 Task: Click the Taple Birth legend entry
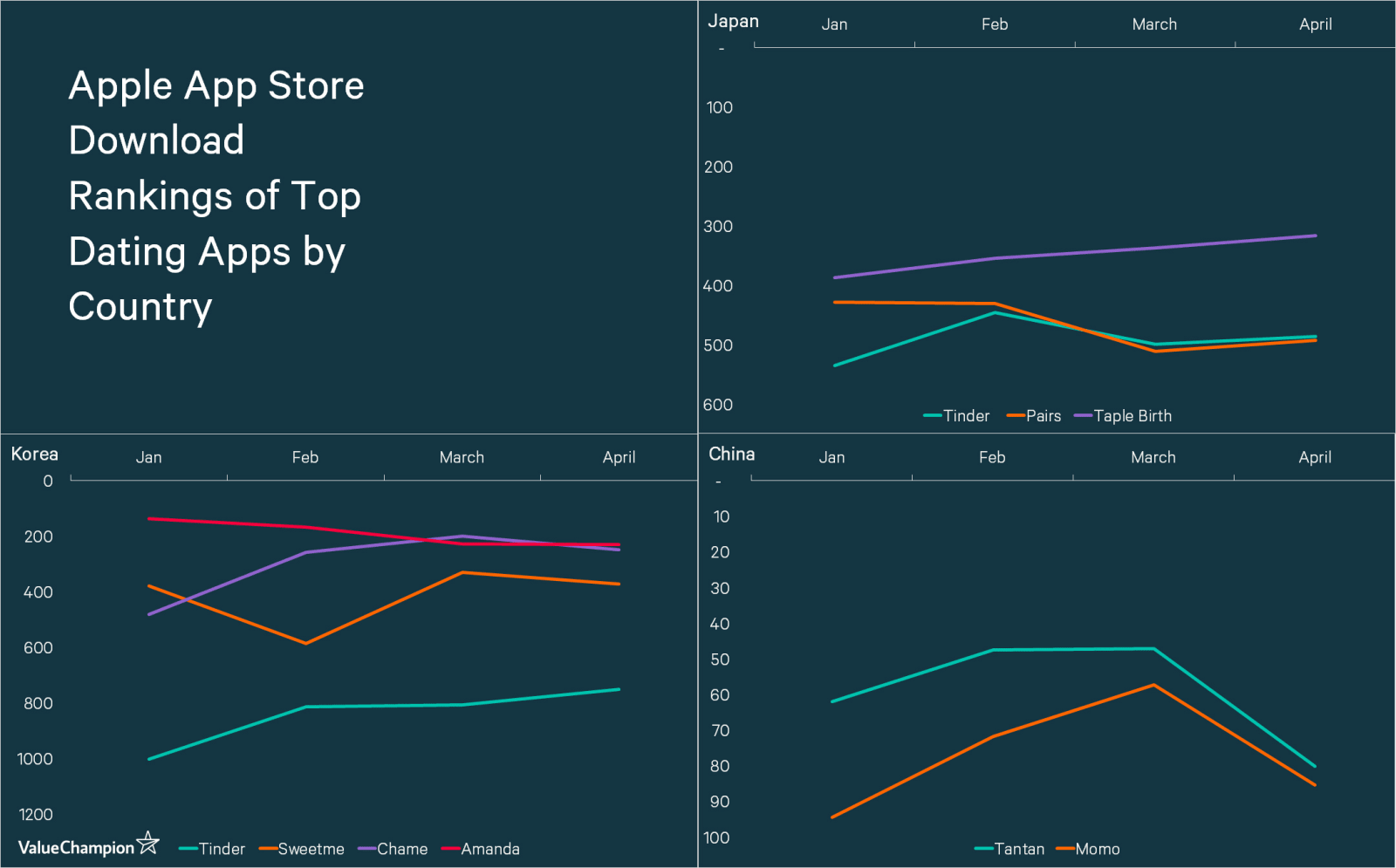[x=1123, y=416]
